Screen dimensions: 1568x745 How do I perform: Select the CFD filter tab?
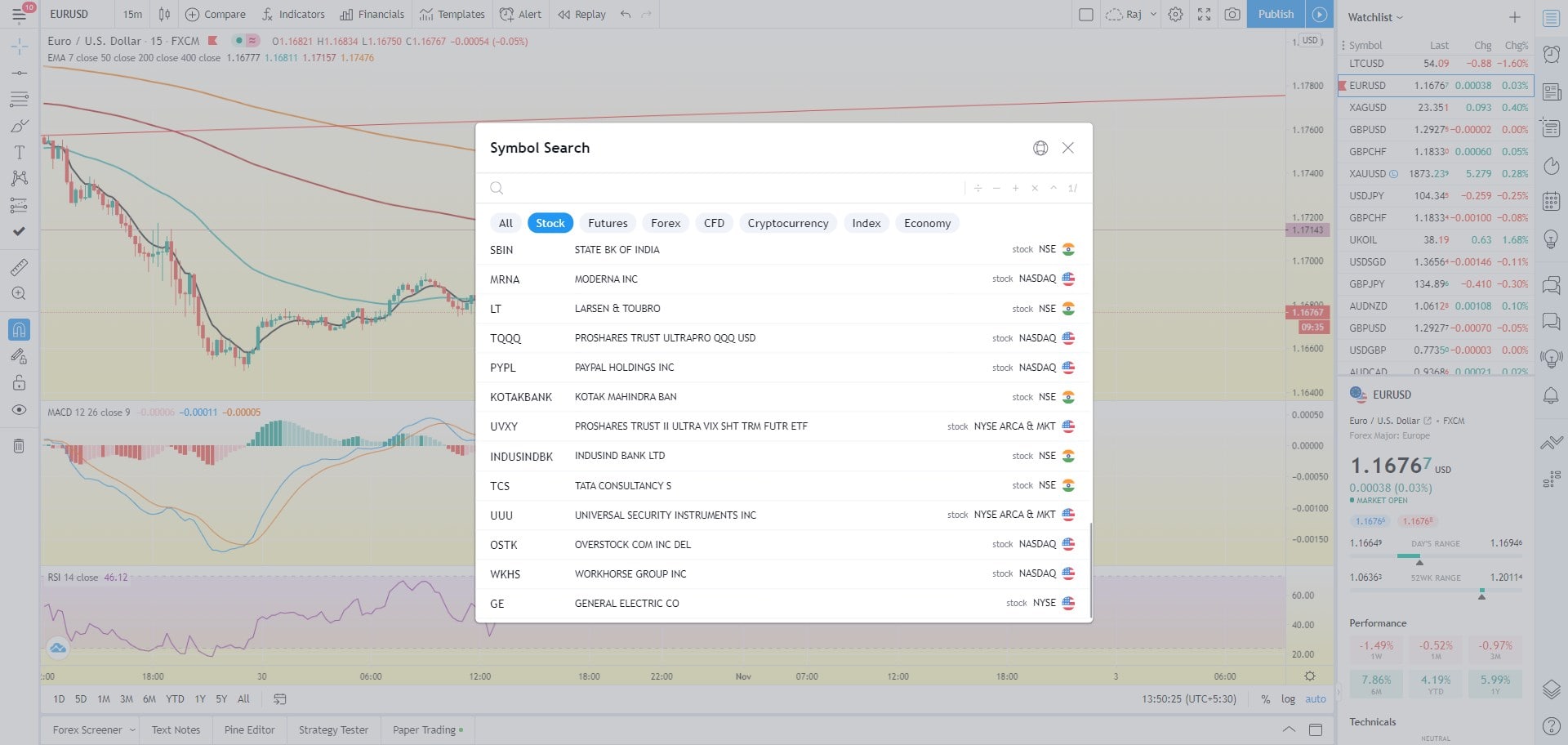714,223
